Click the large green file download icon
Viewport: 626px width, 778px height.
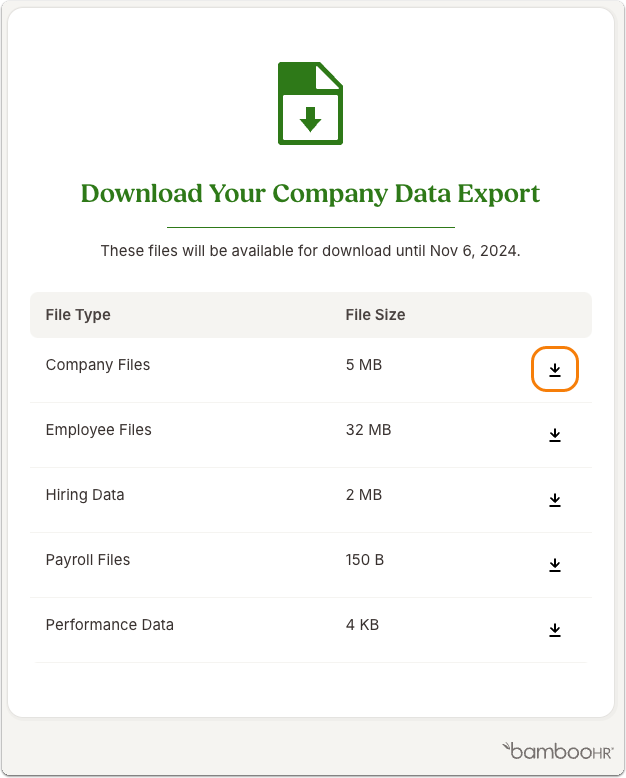coord(311,103)
